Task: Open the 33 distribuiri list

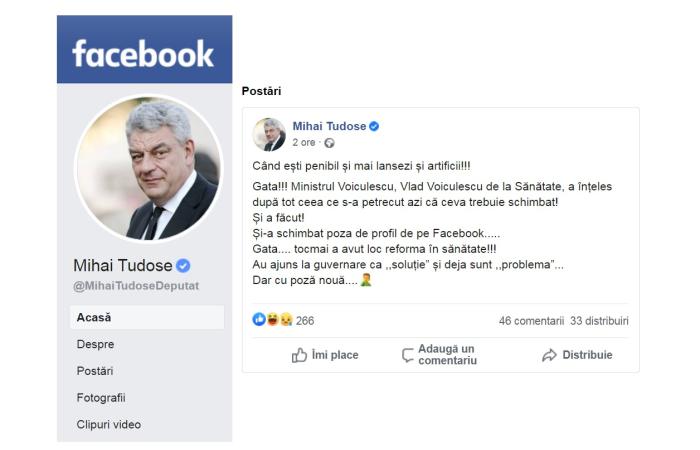Action: point(599,321)
